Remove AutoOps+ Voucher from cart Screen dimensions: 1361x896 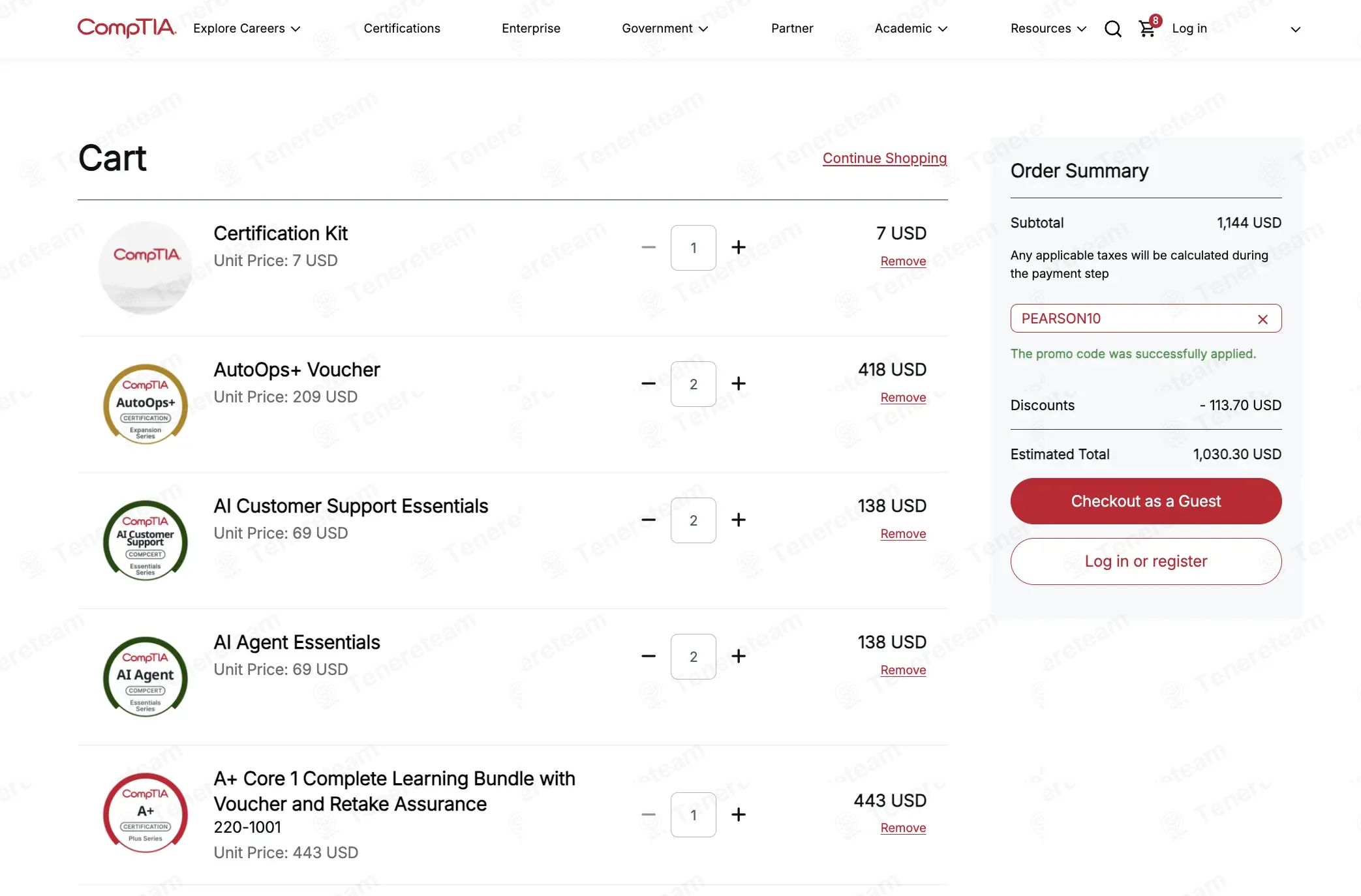click(x=903, y=397)
